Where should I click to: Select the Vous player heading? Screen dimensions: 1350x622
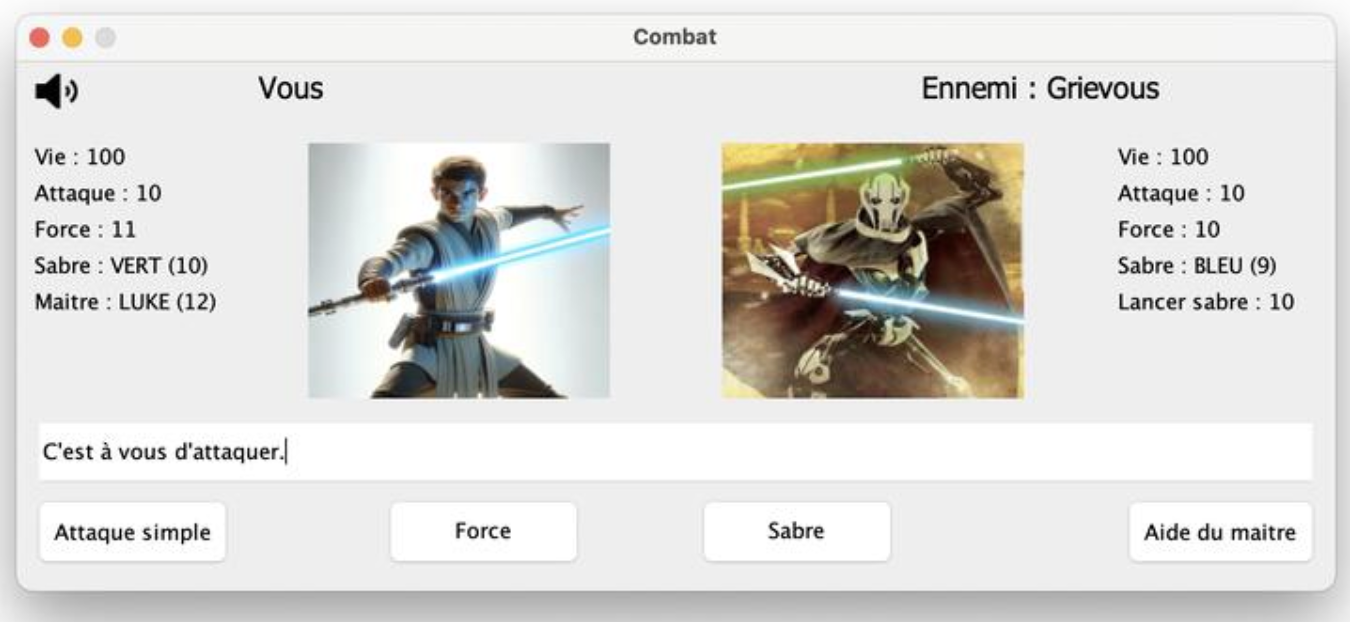tap(291, 89)
